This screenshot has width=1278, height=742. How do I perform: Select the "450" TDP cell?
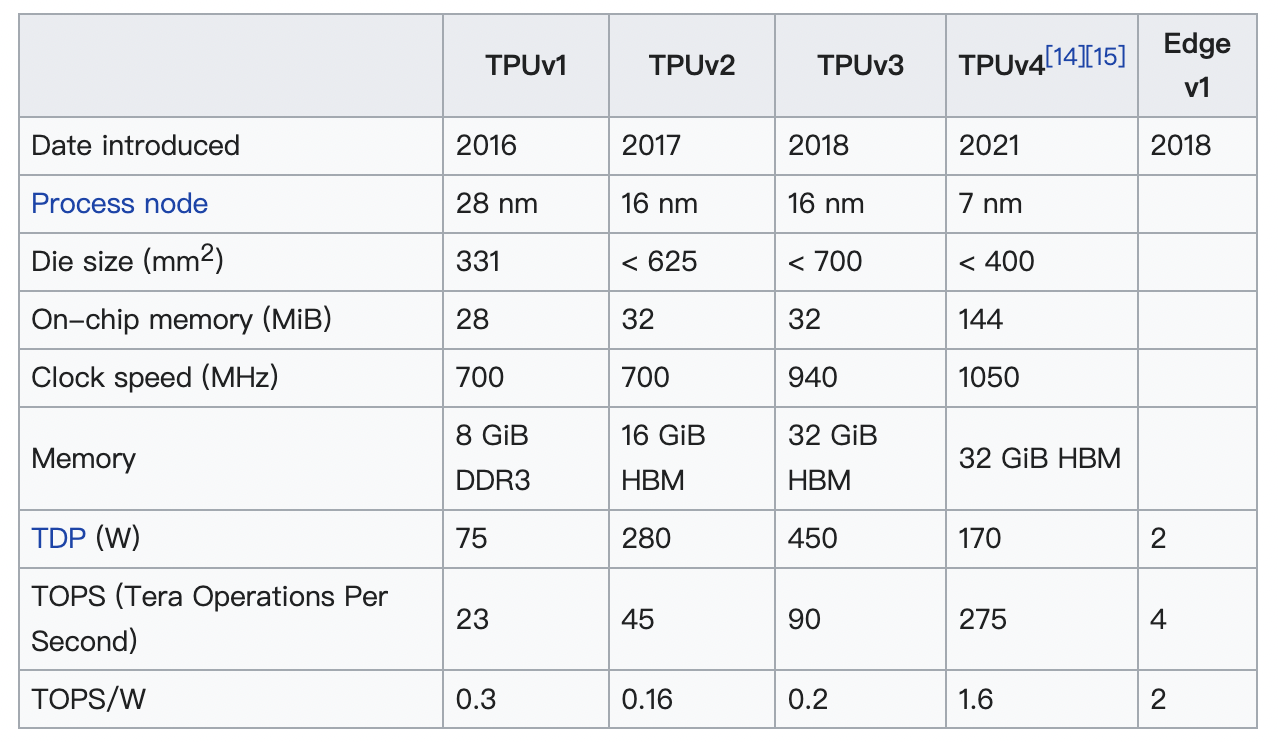point(812,538)
